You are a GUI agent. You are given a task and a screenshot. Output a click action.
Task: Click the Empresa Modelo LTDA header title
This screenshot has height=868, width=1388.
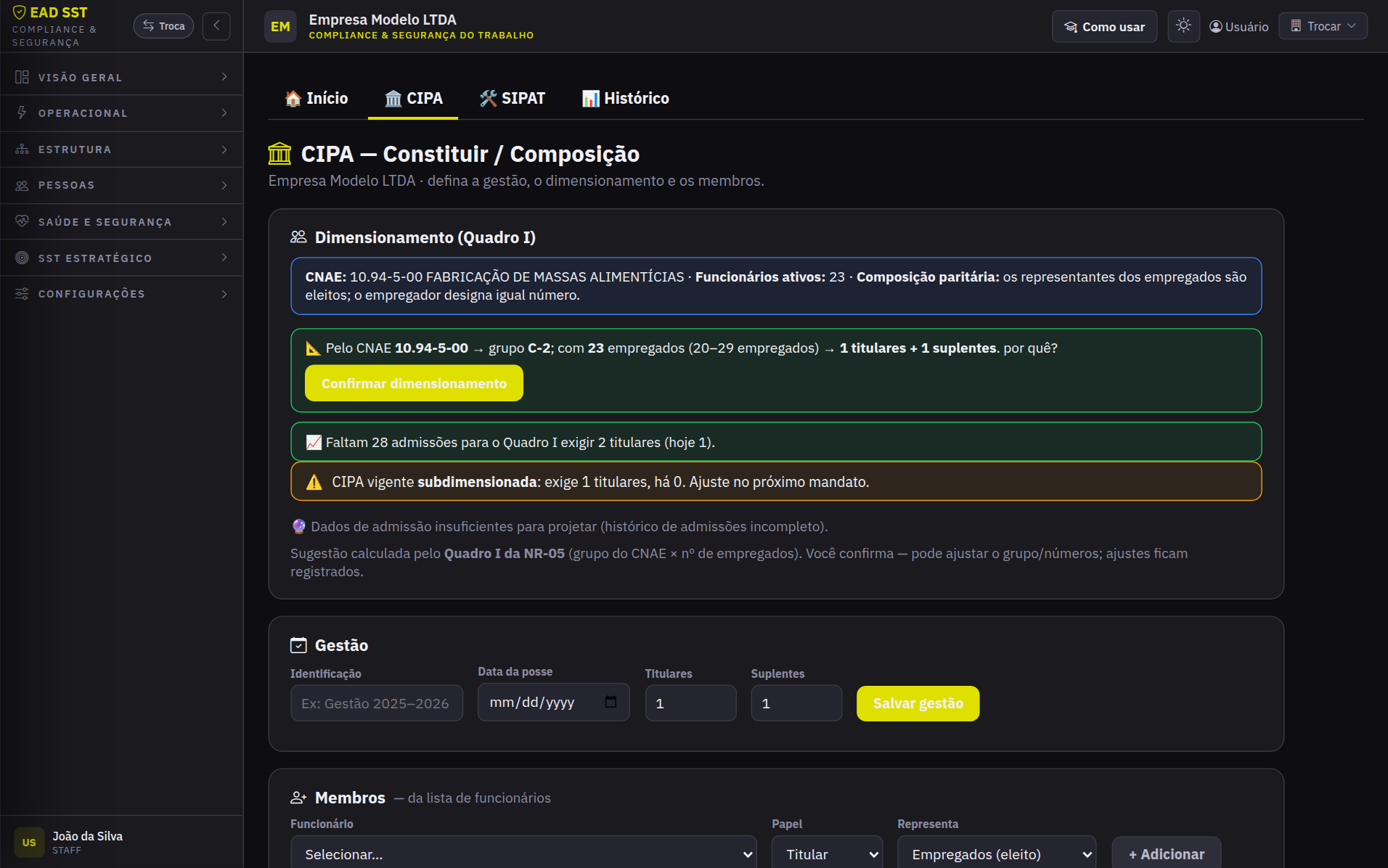[x=383, y=20]
